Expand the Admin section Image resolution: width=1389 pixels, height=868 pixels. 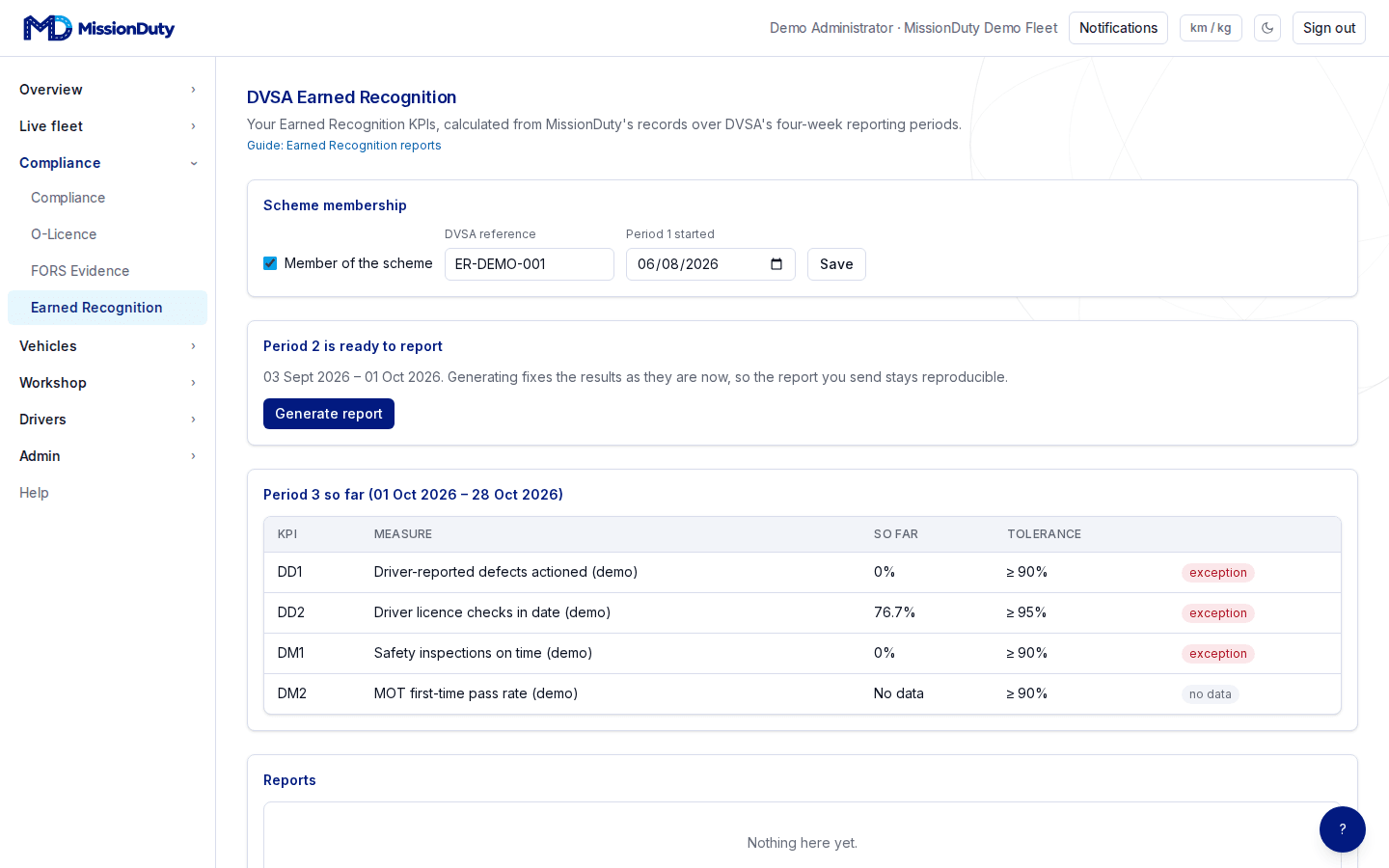[x=107, y=456]
